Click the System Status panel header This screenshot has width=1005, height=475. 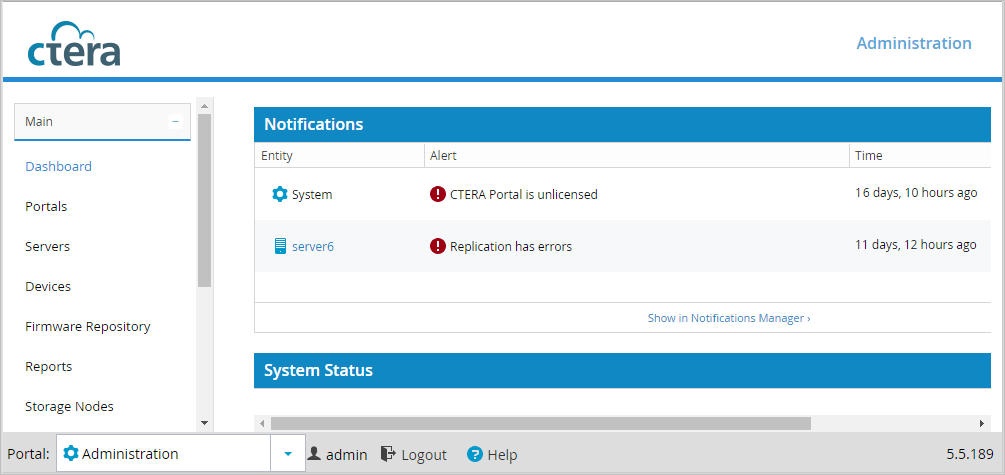coord(622,371)
